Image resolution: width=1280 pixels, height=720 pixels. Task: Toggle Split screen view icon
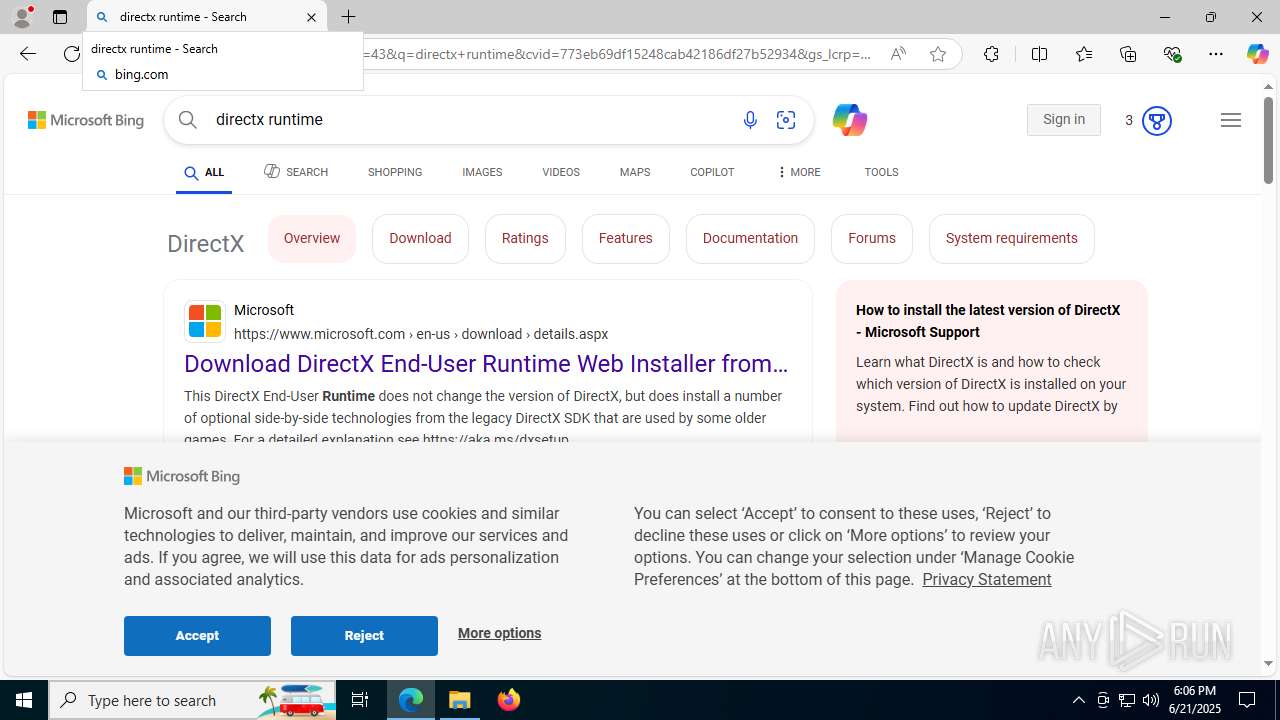[1039, 54]
